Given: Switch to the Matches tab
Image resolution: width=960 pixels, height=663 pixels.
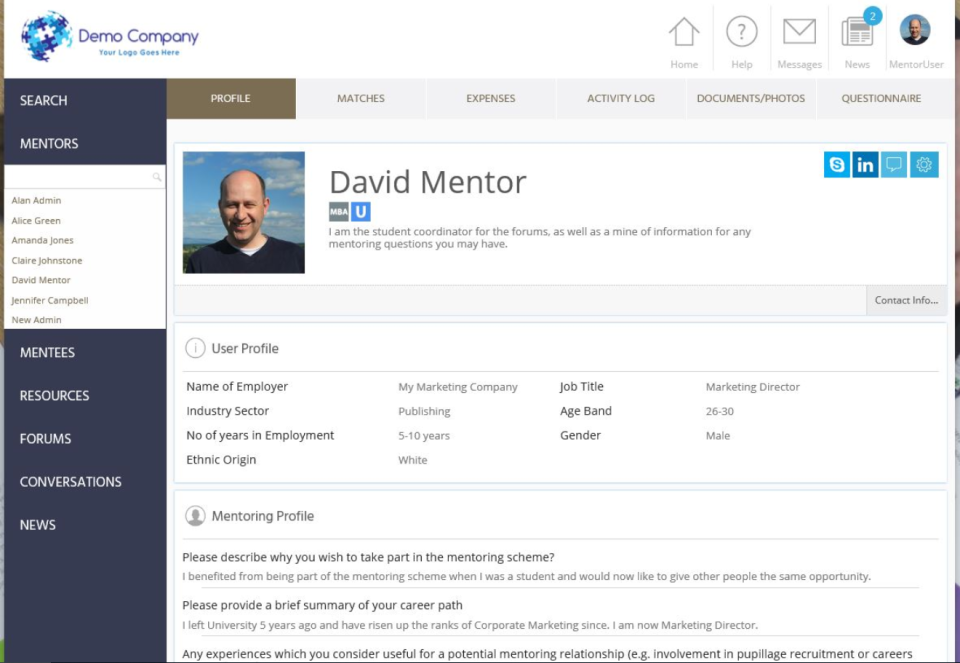Looking at the screenshot, I should 360,98.
